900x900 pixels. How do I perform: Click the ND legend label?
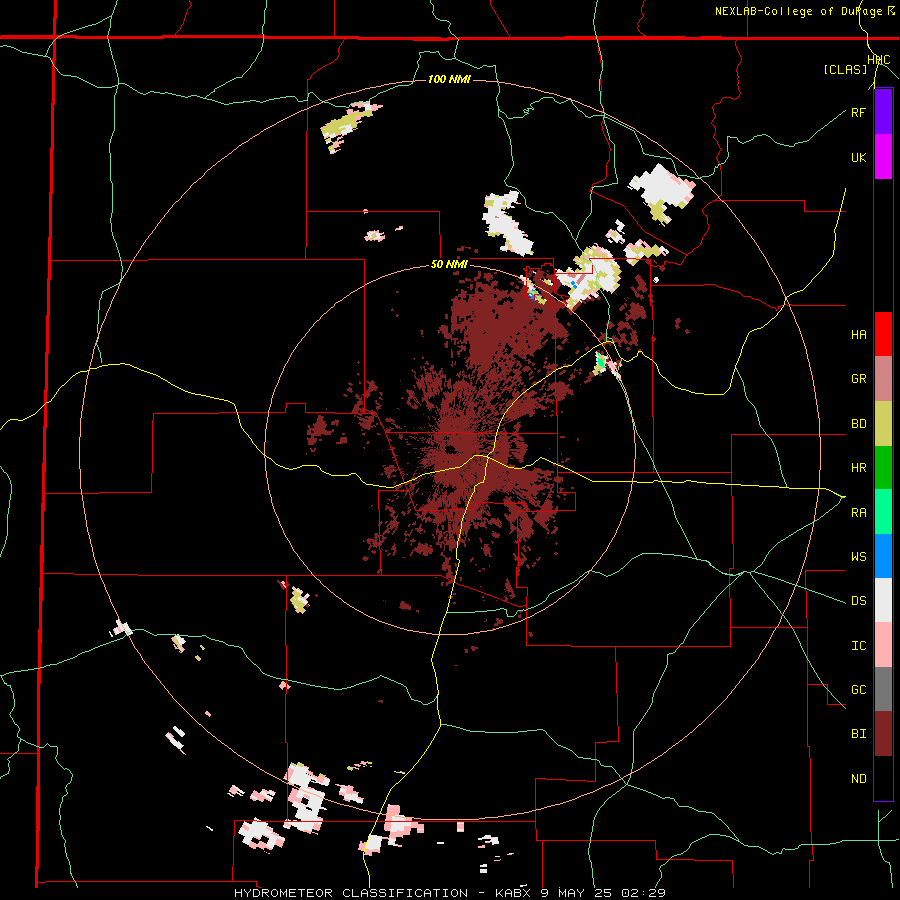coord(858,779)
